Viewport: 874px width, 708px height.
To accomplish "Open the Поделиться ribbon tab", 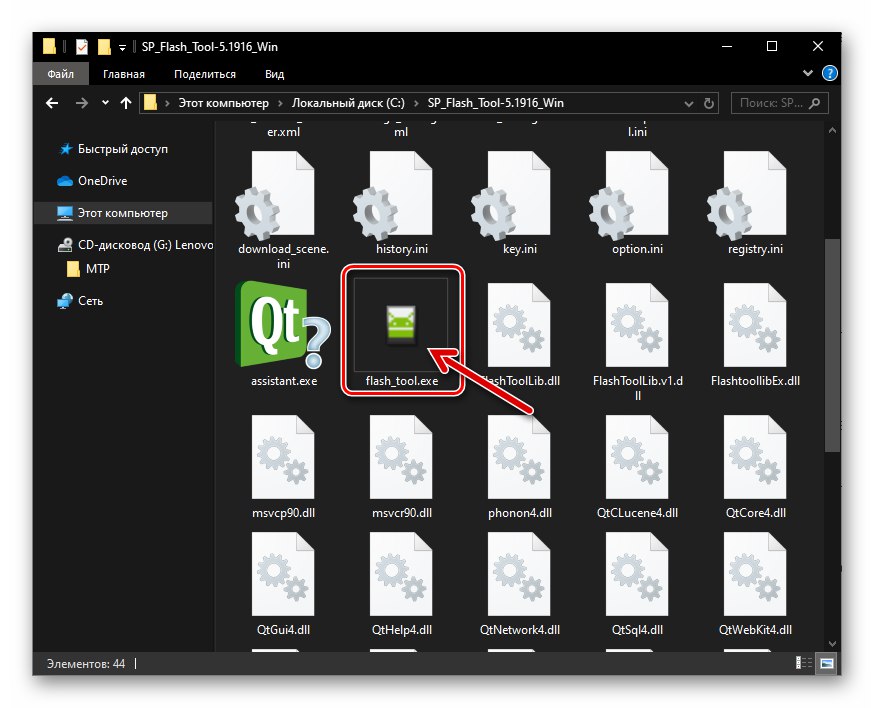I will tap(205, 74).
